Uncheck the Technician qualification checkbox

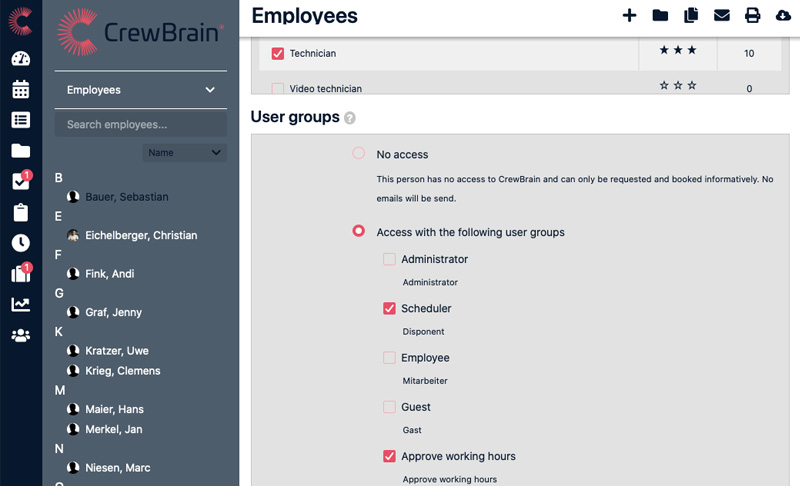pos(278,54)
